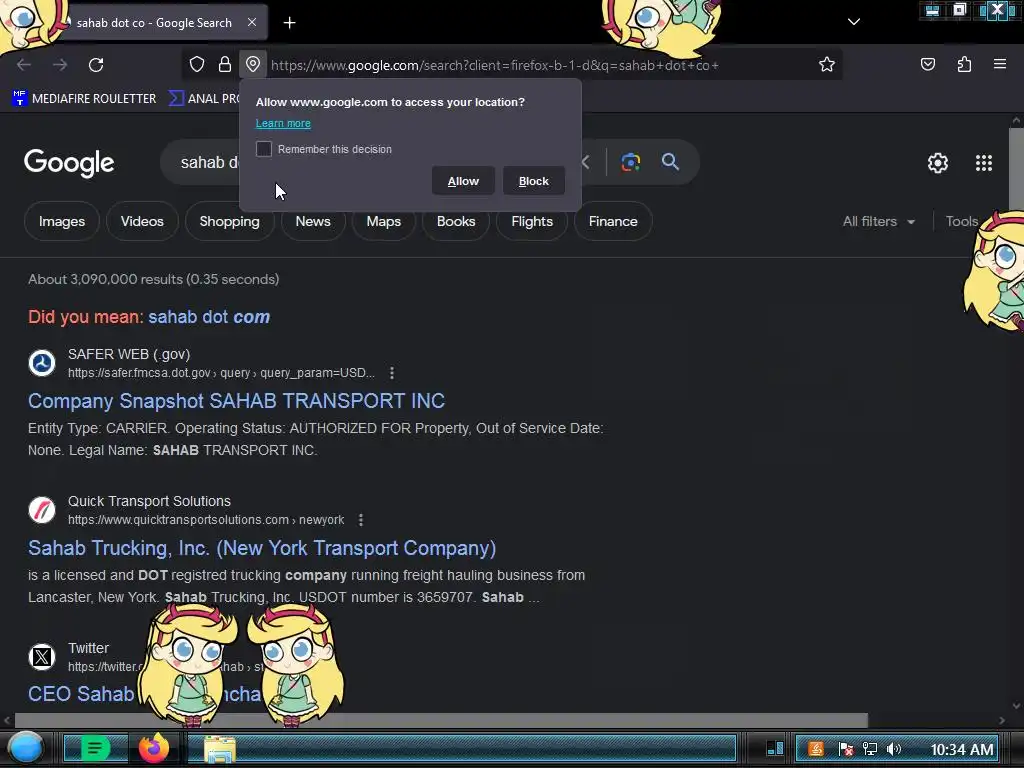The width and height of the screenshot is (1024, 768).
Task: Open the Extensions puzzle icon
Action: pyautogui.click(x=964, y=64)
